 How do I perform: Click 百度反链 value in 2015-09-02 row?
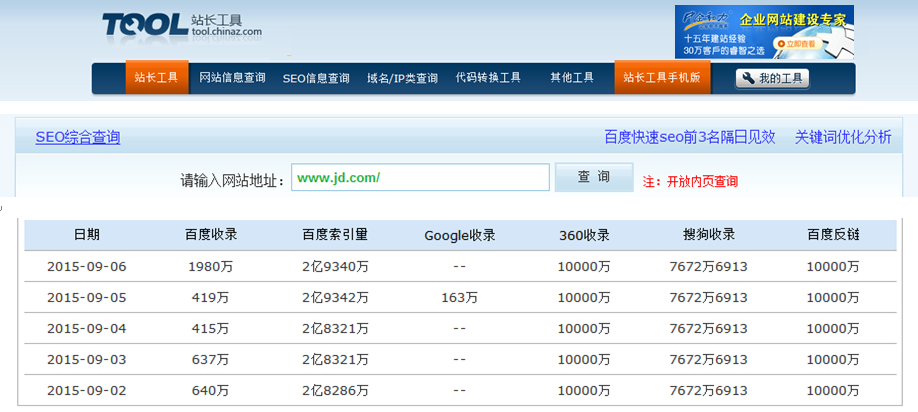(833, 390)
